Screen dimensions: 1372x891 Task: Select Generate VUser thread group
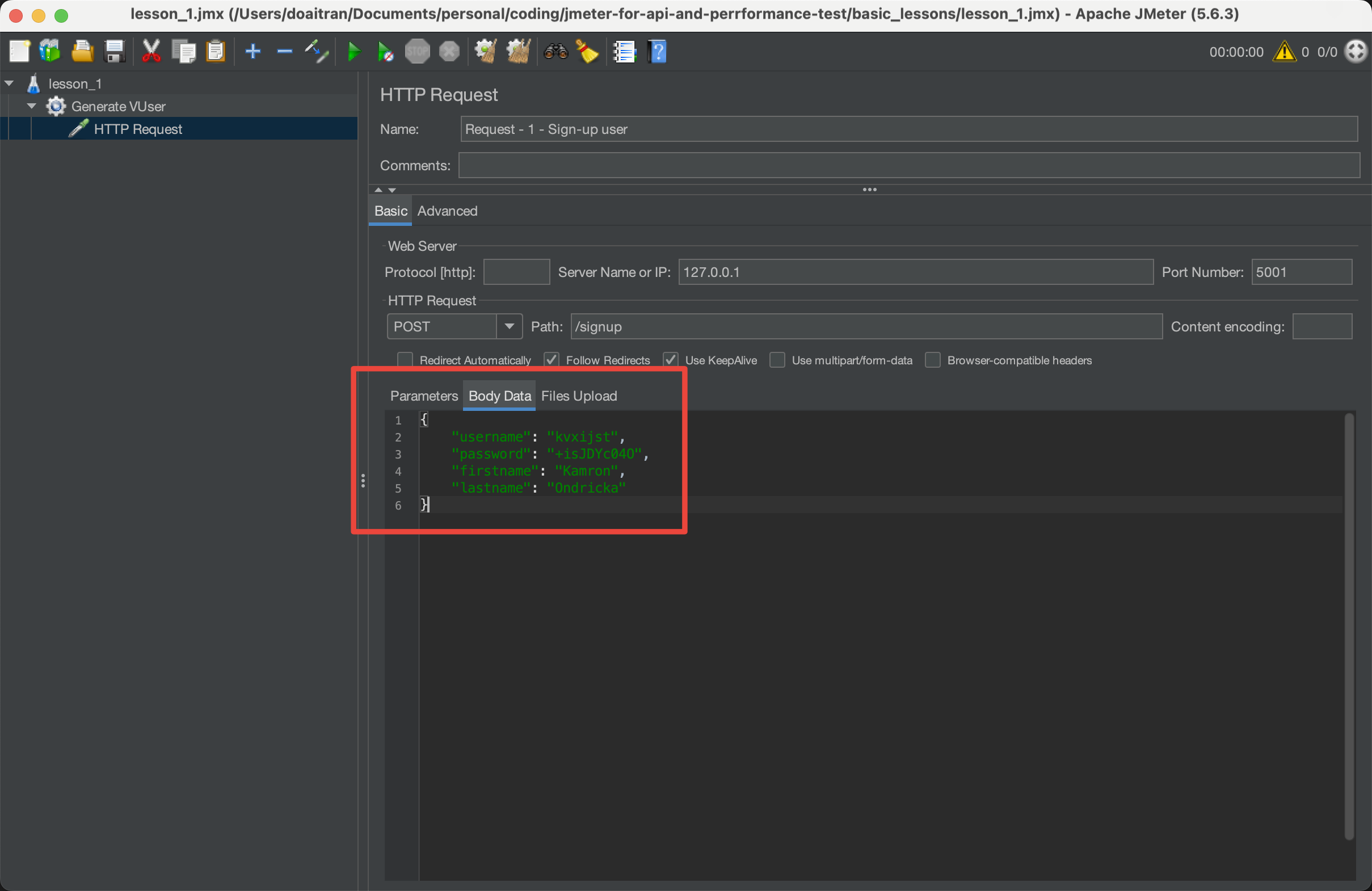(118, 106)
